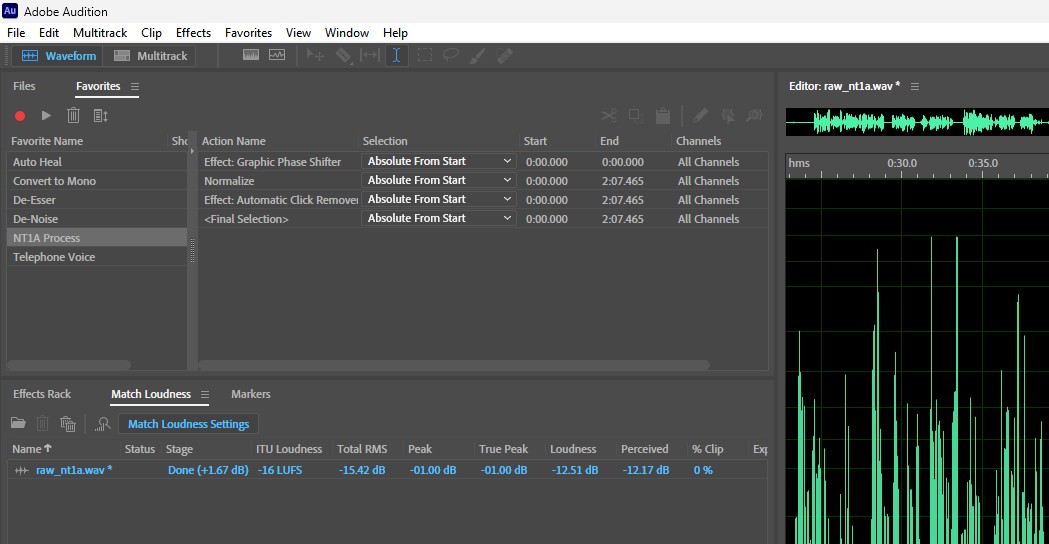The height and width of the screenshot is (544, 1049).
Task: Show the spectral frequency display
Action: pyautogui.click(x=250, y=56)
